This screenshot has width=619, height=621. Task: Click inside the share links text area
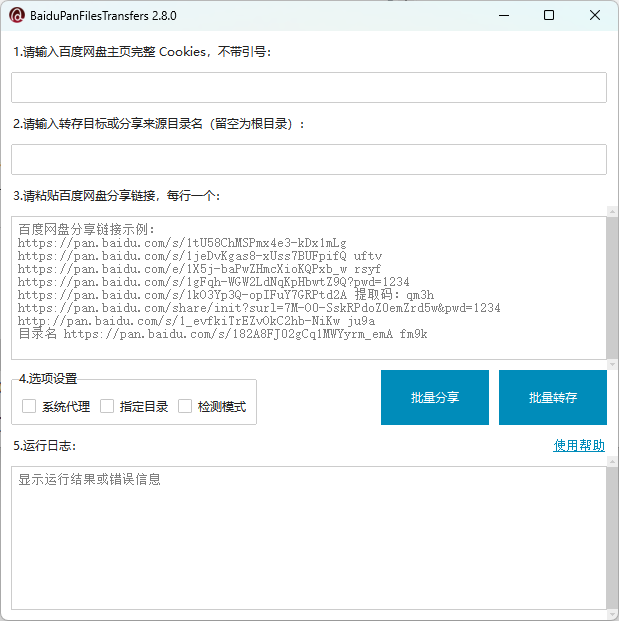click(x=309, y=288)
